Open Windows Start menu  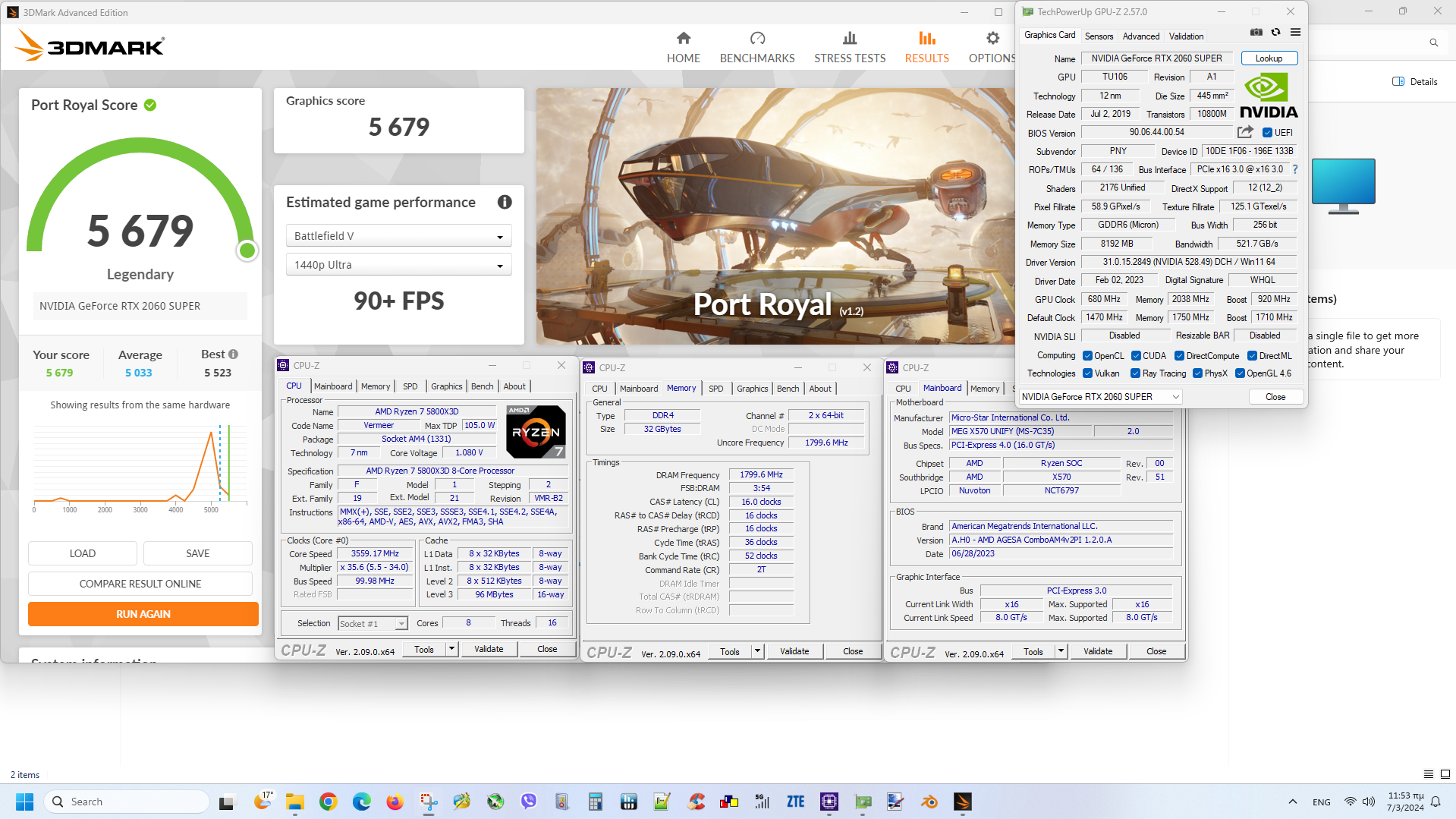24,802
